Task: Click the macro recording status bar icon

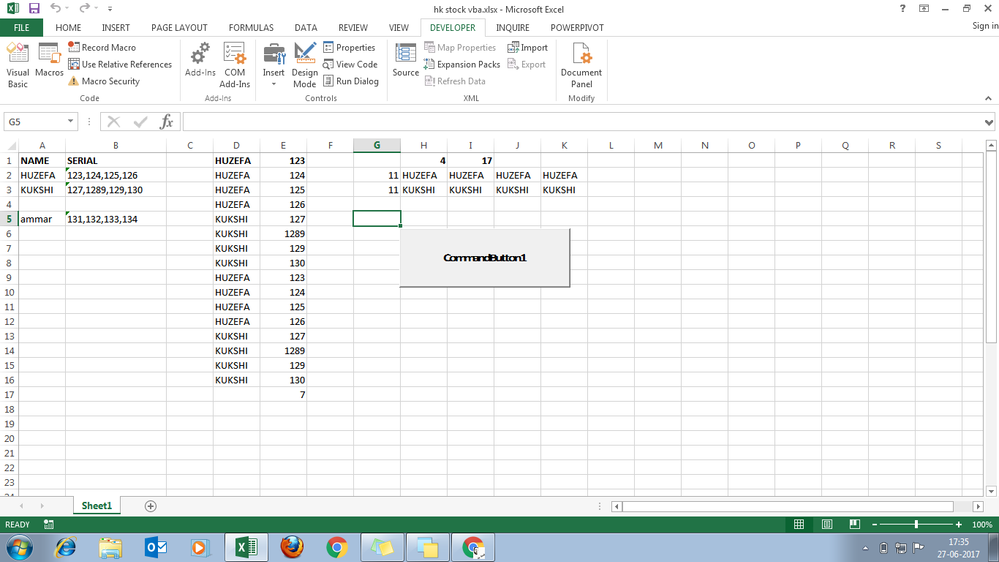Action: [48, 524]
